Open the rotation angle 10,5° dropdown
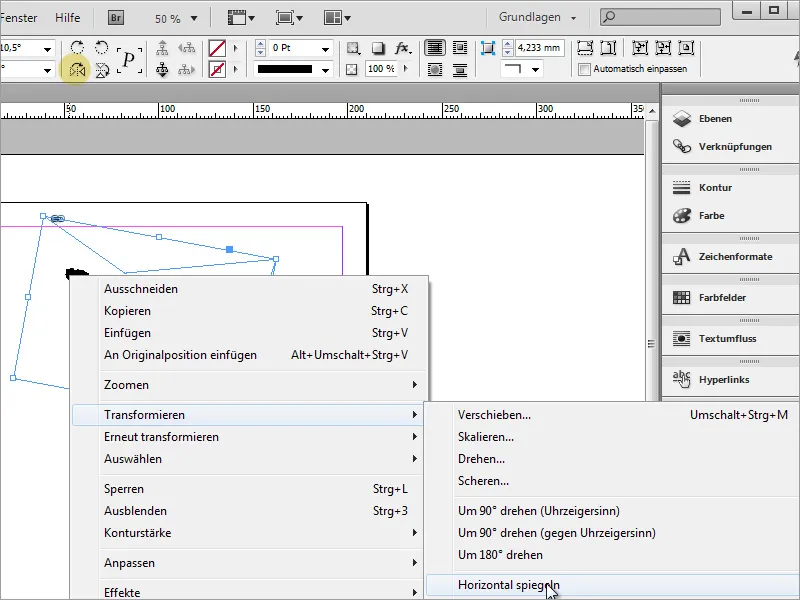 tap(47, 49)
